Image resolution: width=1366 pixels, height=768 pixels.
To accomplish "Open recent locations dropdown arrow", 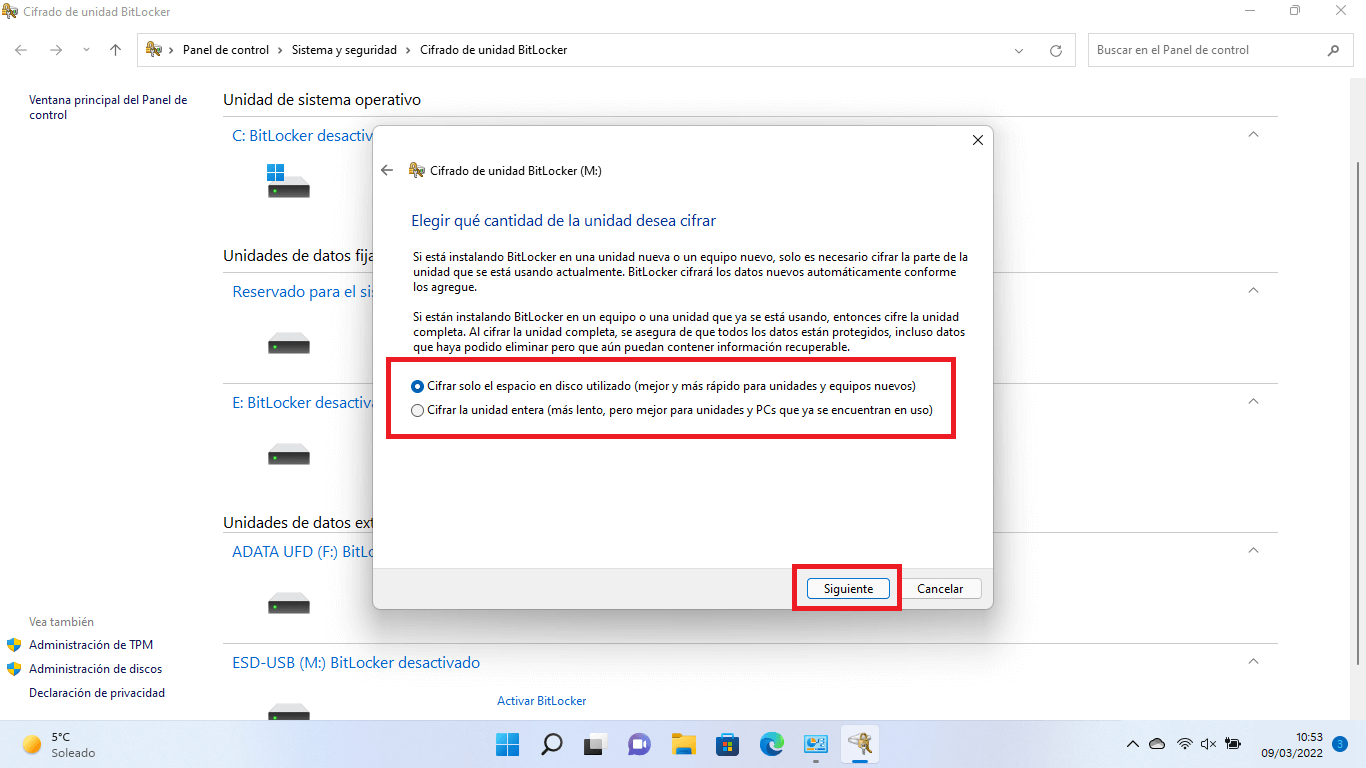I will tap(86, 50).
